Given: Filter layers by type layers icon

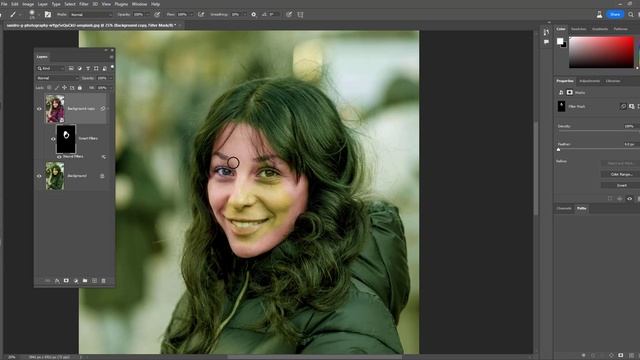Looking at the screenshot, I should pos(88,68).
